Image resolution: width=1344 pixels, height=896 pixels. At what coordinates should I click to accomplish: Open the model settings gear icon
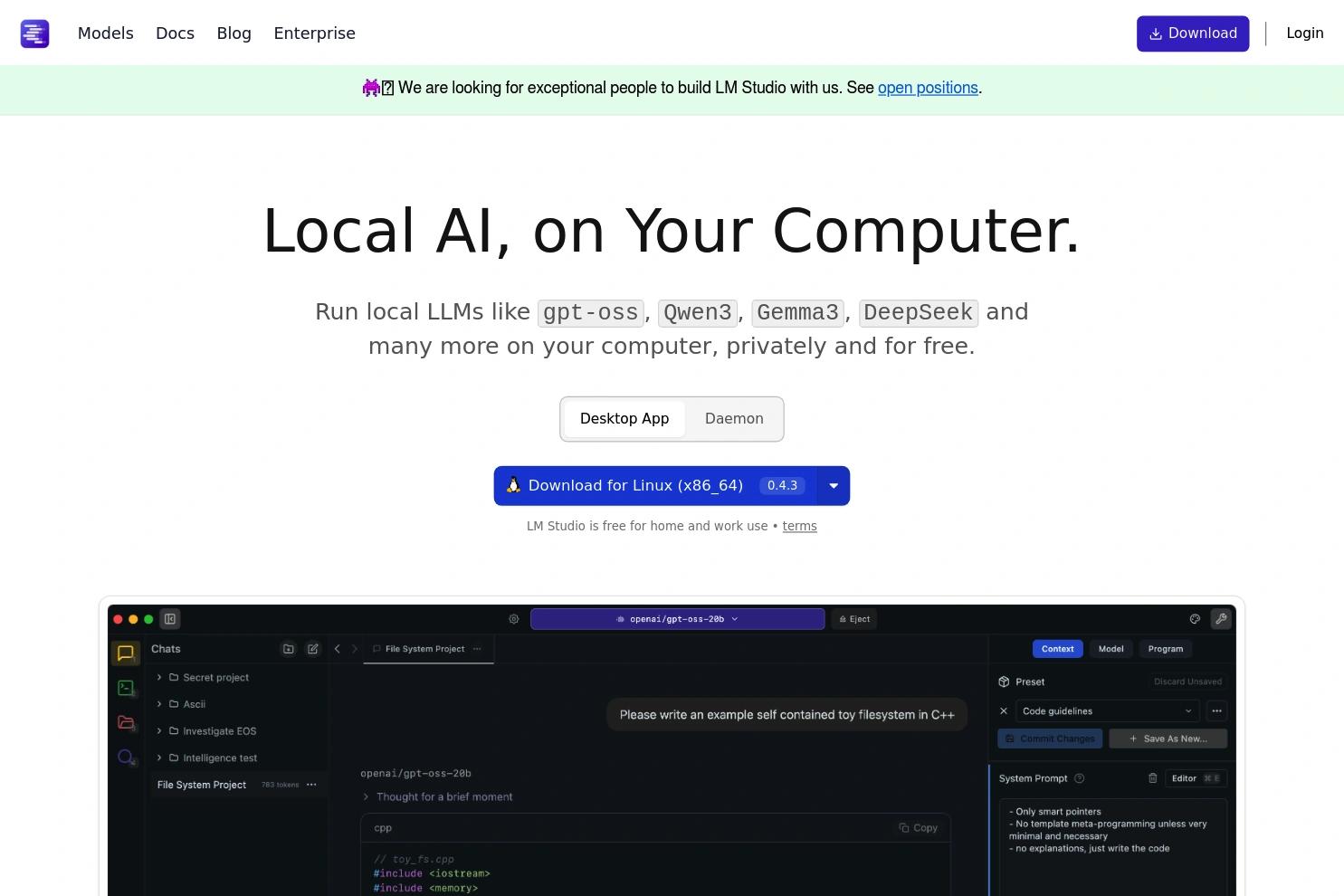(x=514, y=619)
